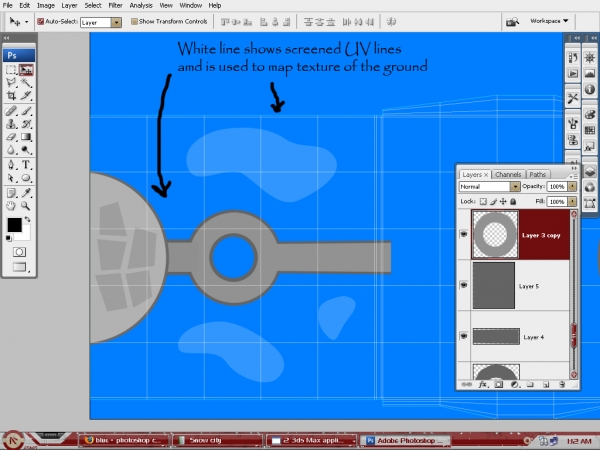600x450 pixels.
Task: Delete layer trash button
Action: pos(562,384)
